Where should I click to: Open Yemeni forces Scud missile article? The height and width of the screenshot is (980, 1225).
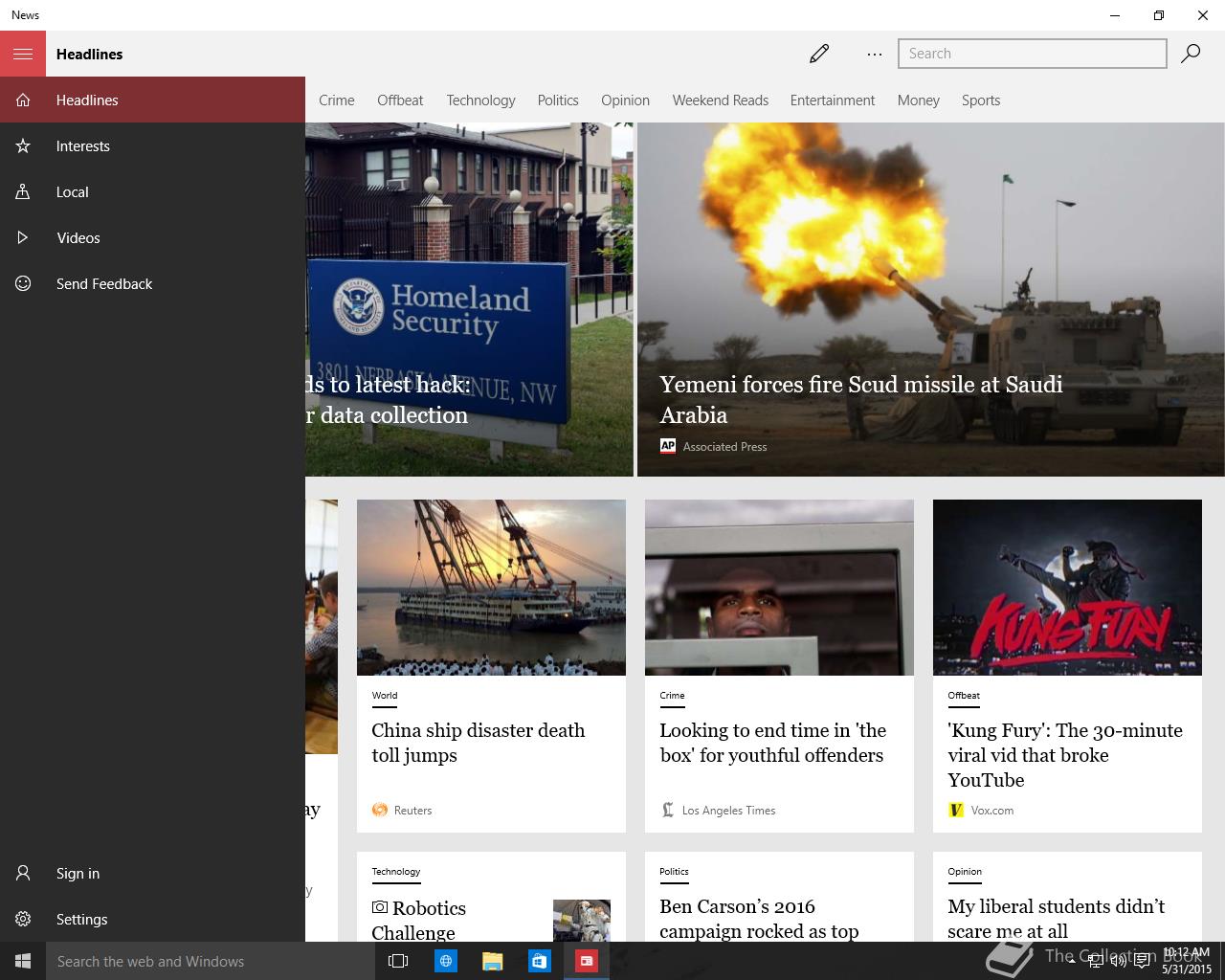click(x=860, y=400)
